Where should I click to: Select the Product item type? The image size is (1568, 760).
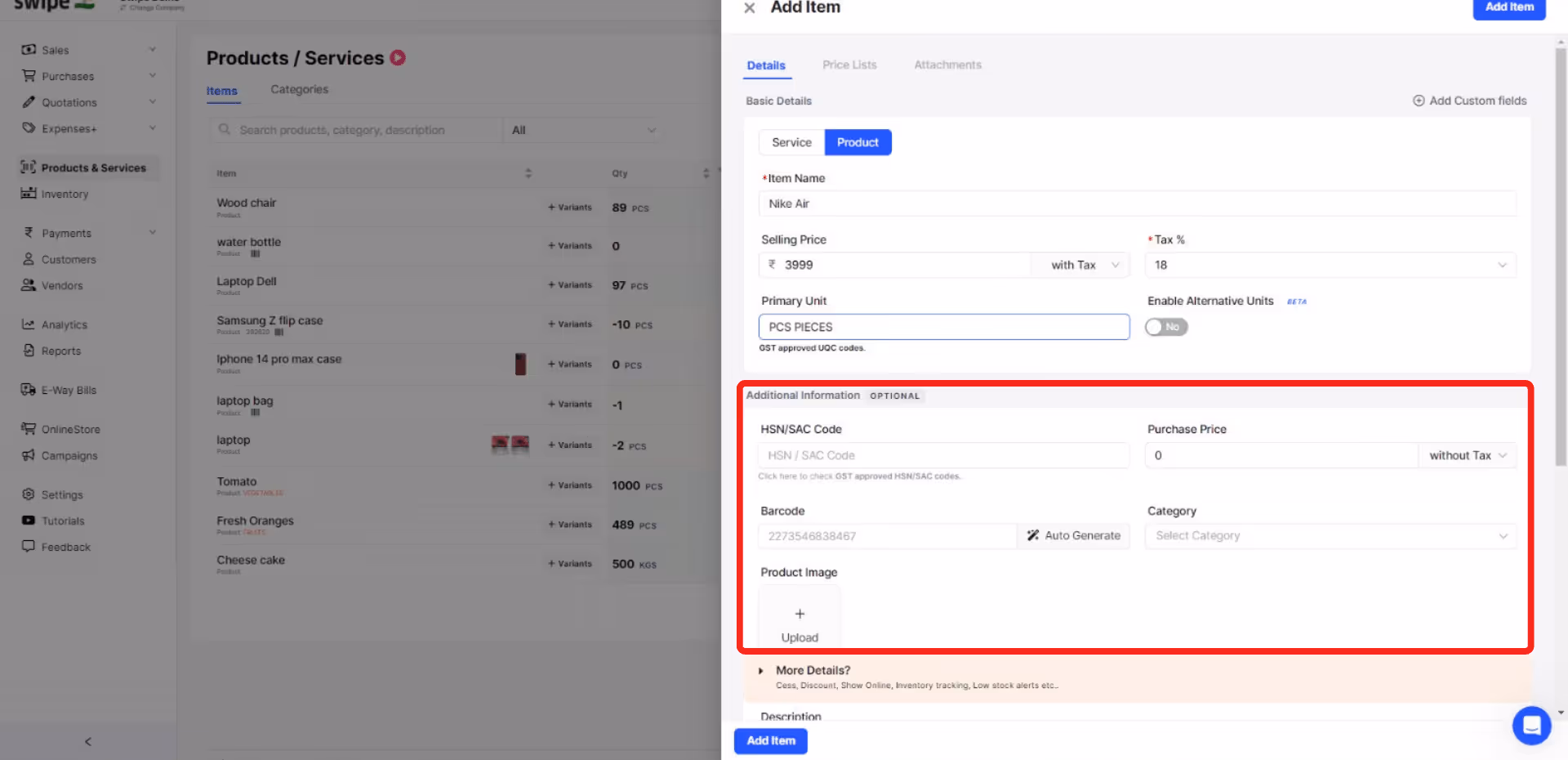[857, 142]
